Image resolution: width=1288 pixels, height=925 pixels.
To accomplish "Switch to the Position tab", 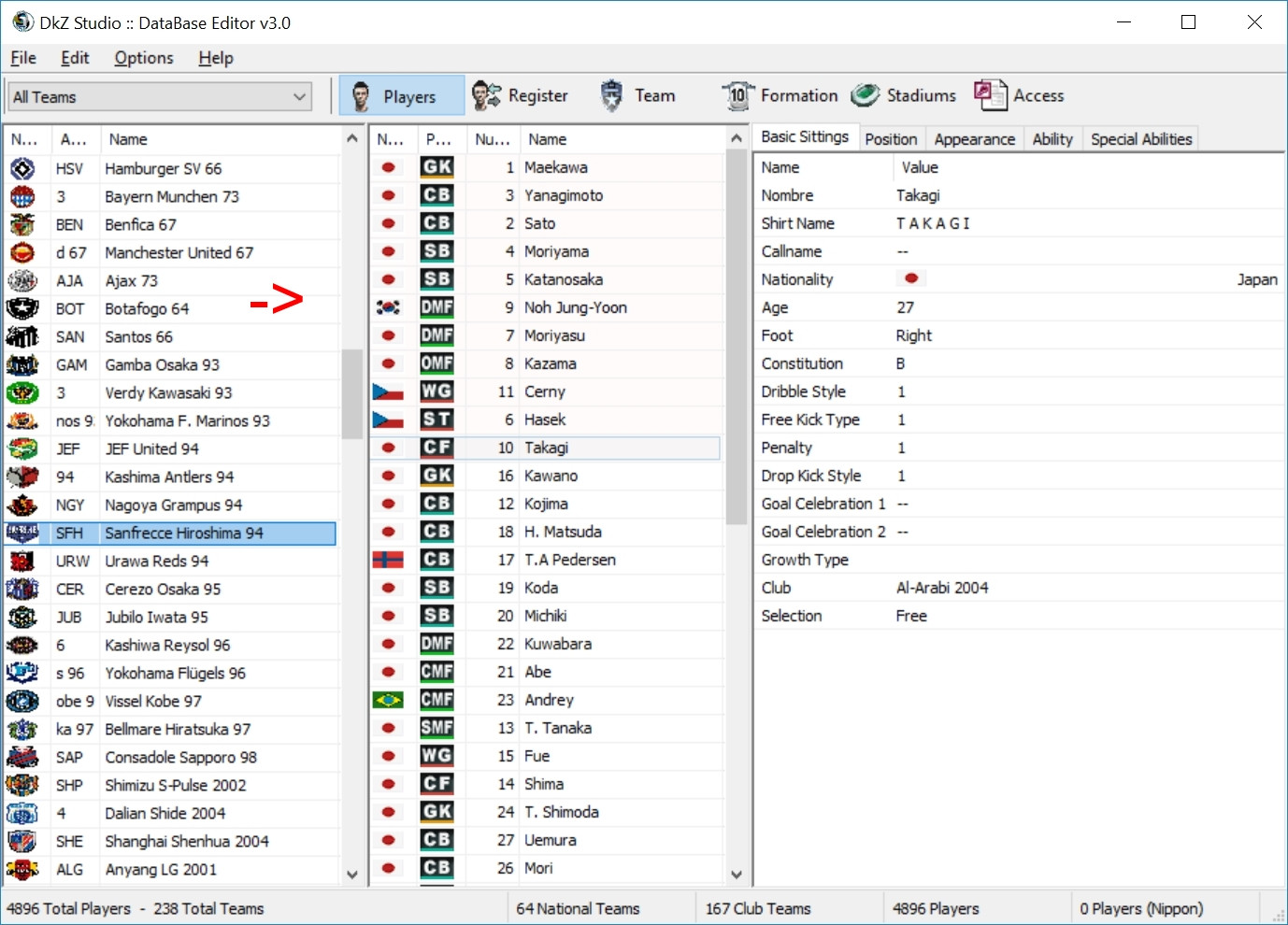I will coord(891,139).
